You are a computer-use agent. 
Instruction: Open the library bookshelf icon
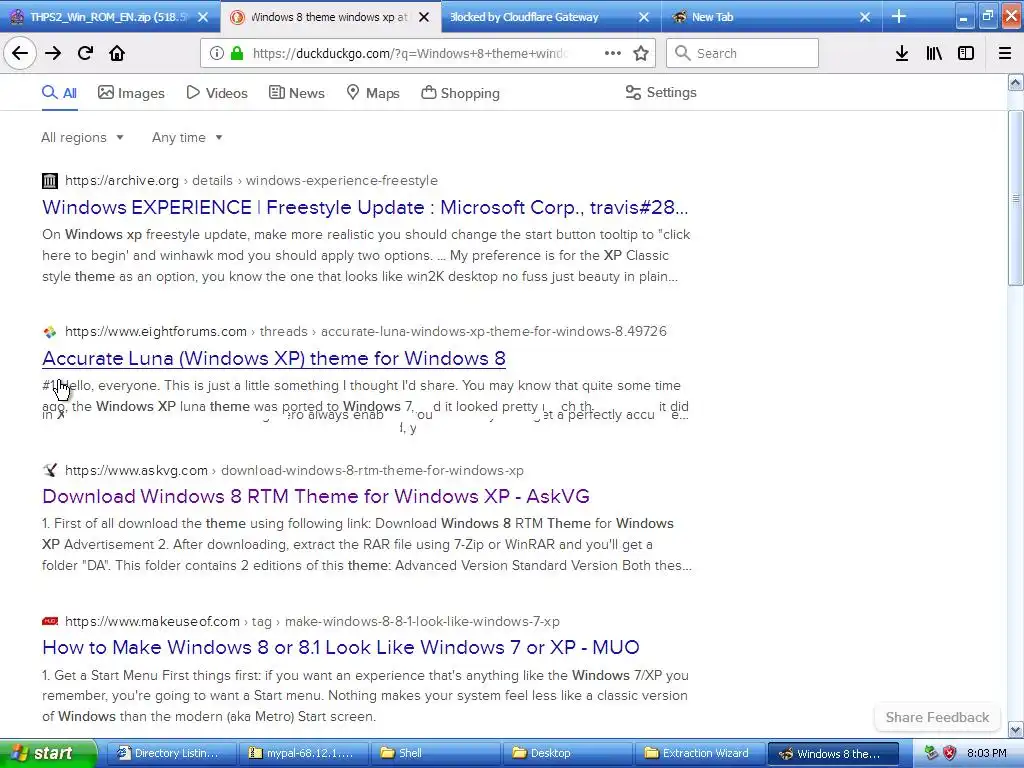(x=934, y=53)
